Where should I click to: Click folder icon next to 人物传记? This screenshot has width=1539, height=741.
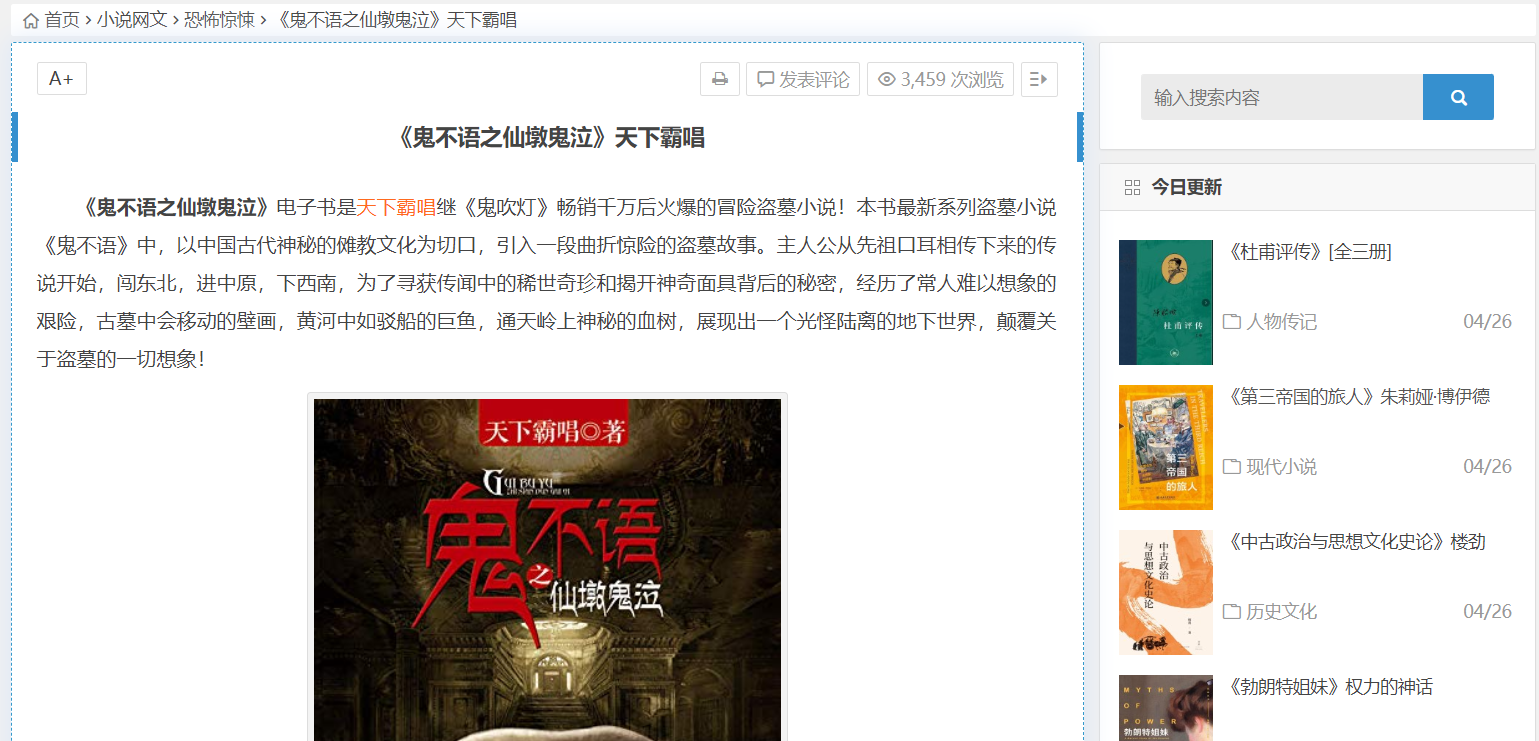1232,321
